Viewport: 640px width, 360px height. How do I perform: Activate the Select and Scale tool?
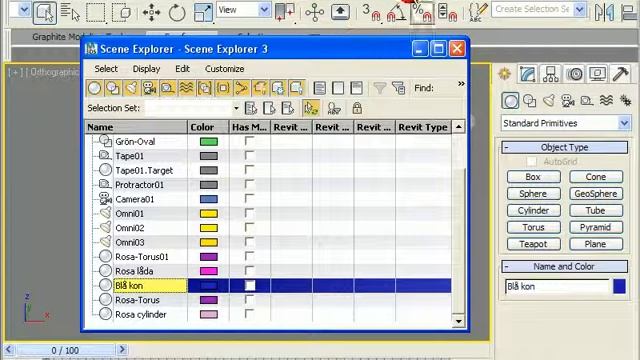[x=203, y=13]
